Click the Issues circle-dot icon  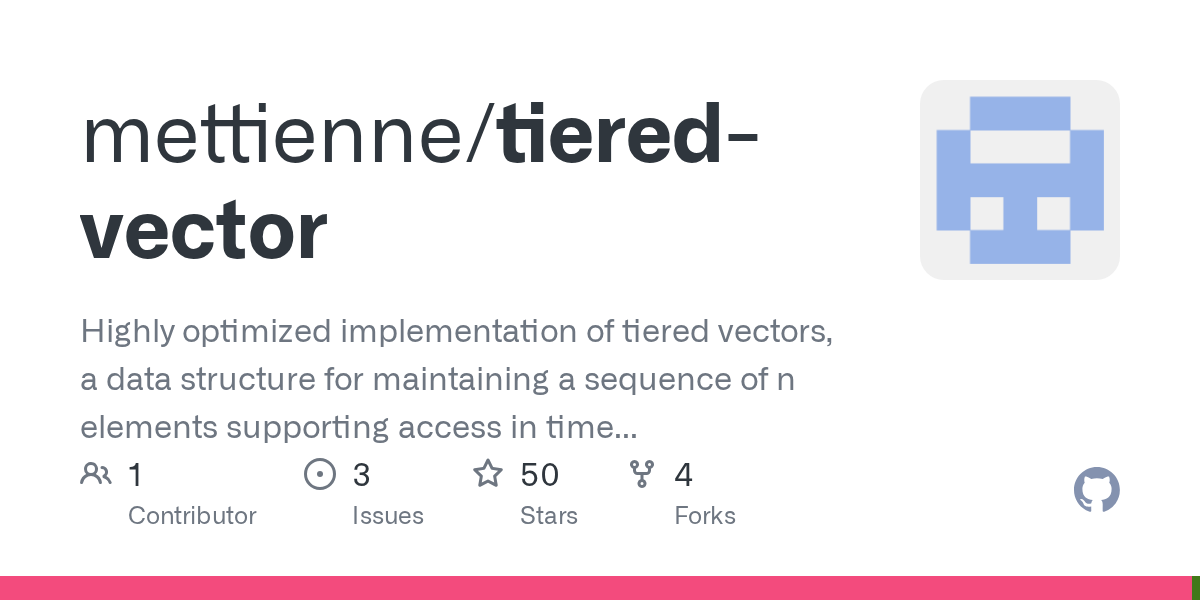319,473
